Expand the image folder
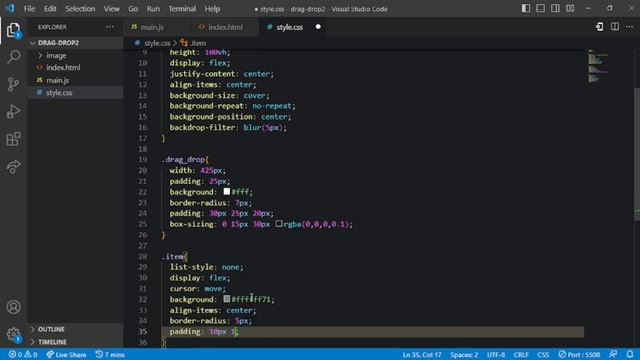Screen dimensions: 640x360 (76, 55)
